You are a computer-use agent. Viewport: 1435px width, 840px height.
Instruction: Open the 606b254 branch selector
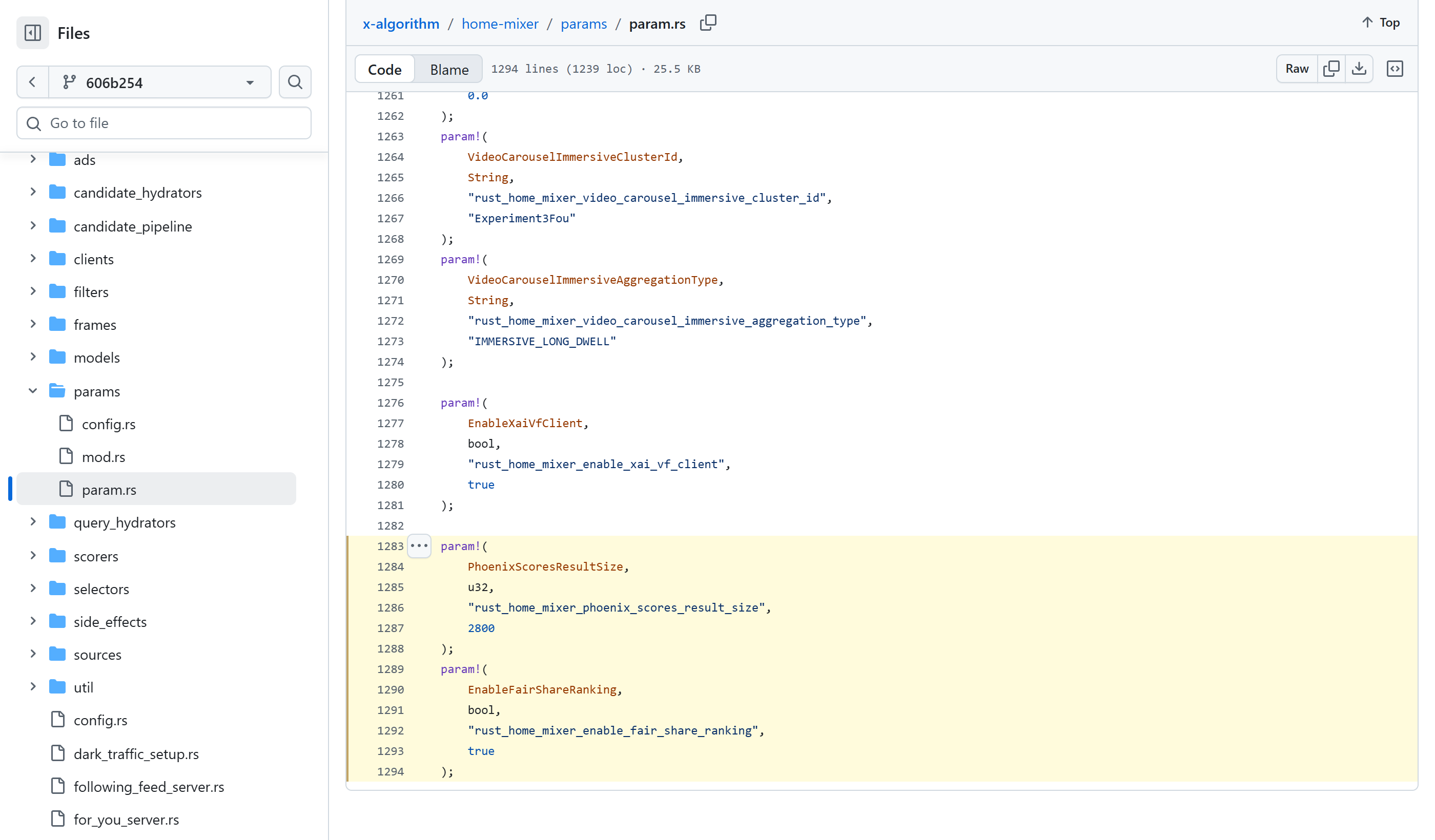[160, 82]
